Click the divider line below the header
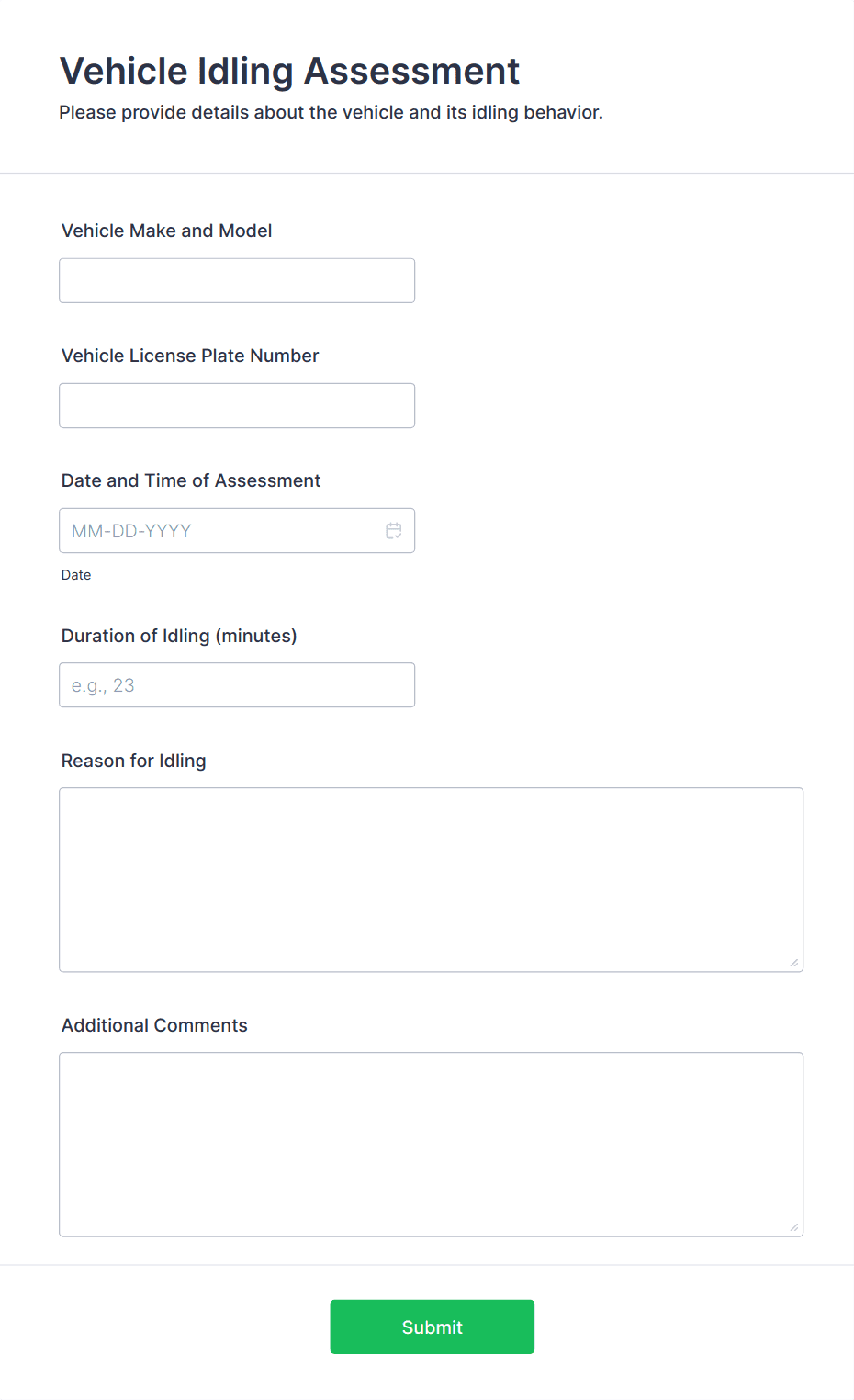 [427, 173]
